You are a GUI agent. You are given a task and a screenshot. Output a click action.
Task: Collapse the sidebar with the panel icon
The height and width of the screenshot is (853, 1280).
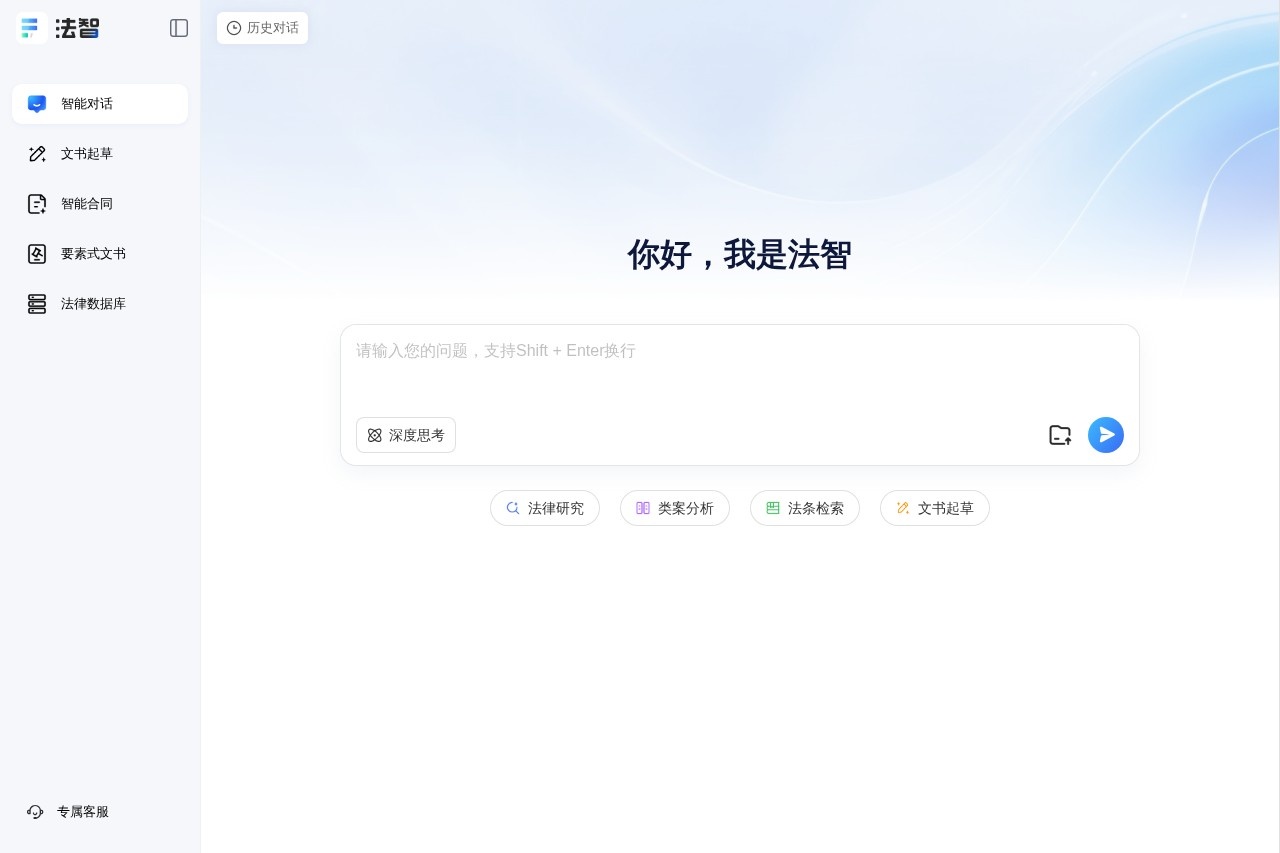[179, 28]
